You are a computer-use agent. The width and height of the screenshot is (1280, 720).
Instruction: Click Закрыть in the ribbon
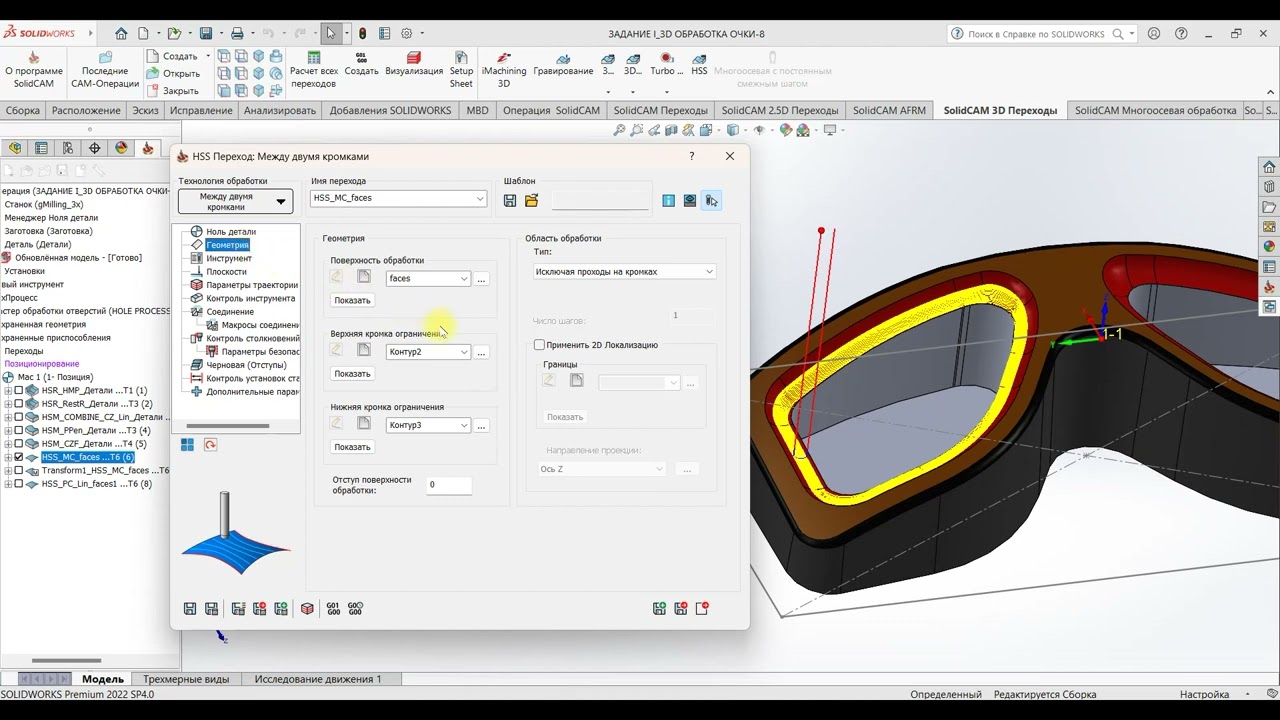pos(173,91)
